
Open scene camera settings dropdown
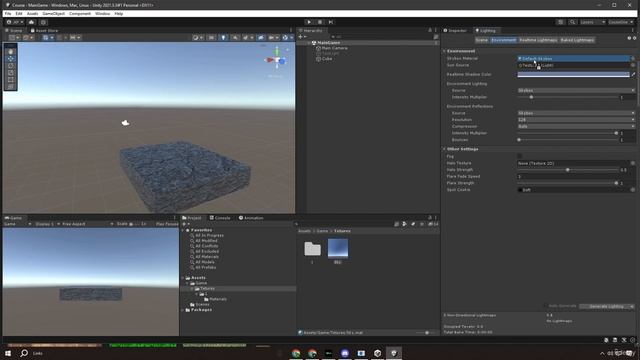coord(273,38)
